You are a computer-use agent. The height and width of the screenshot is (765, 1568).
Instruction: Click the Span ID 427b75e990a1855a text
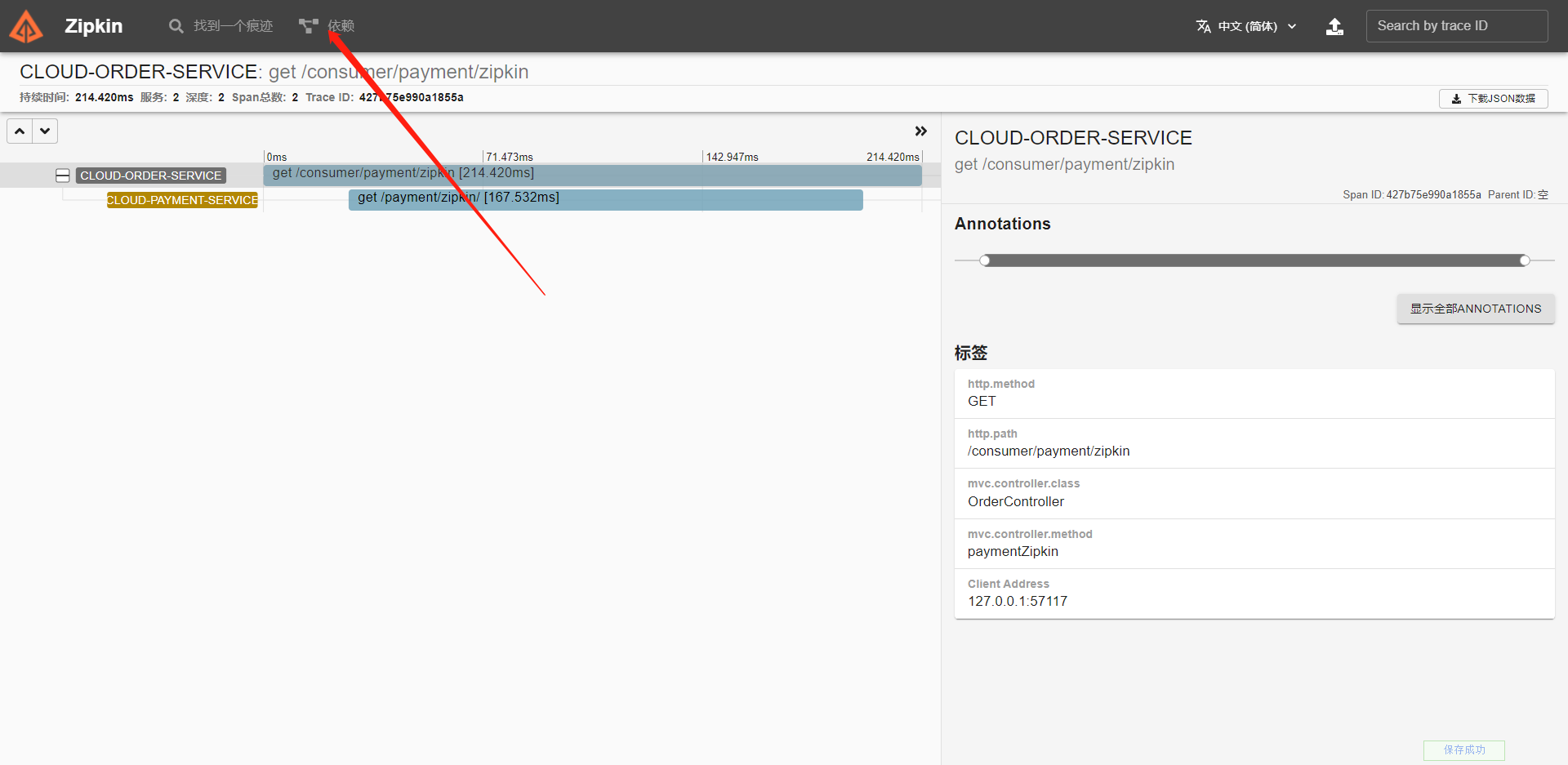tap(1412, 194)
